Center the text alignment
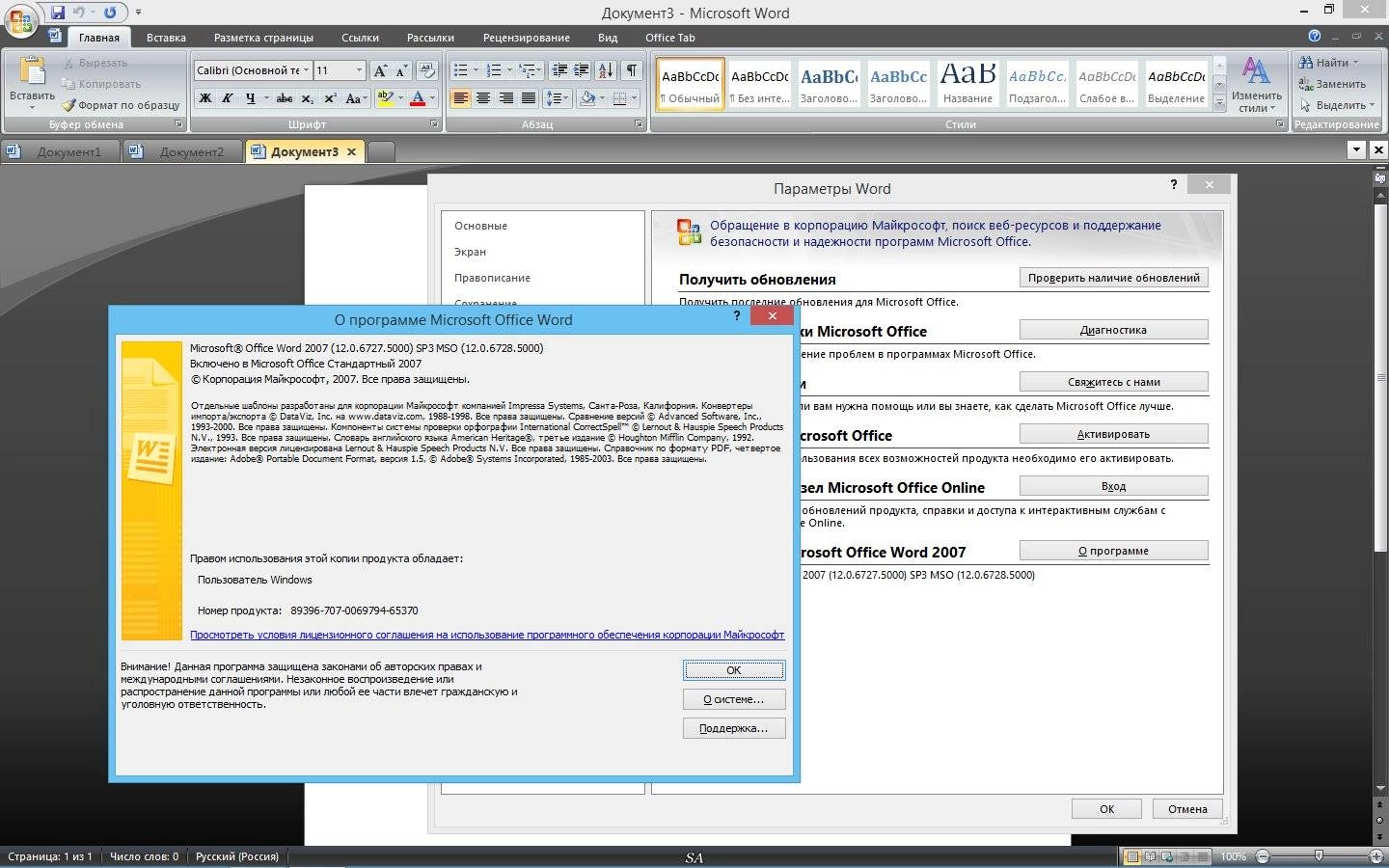Image resolution: width=1389 pixels, height=868 pixels. coord(483,98)
